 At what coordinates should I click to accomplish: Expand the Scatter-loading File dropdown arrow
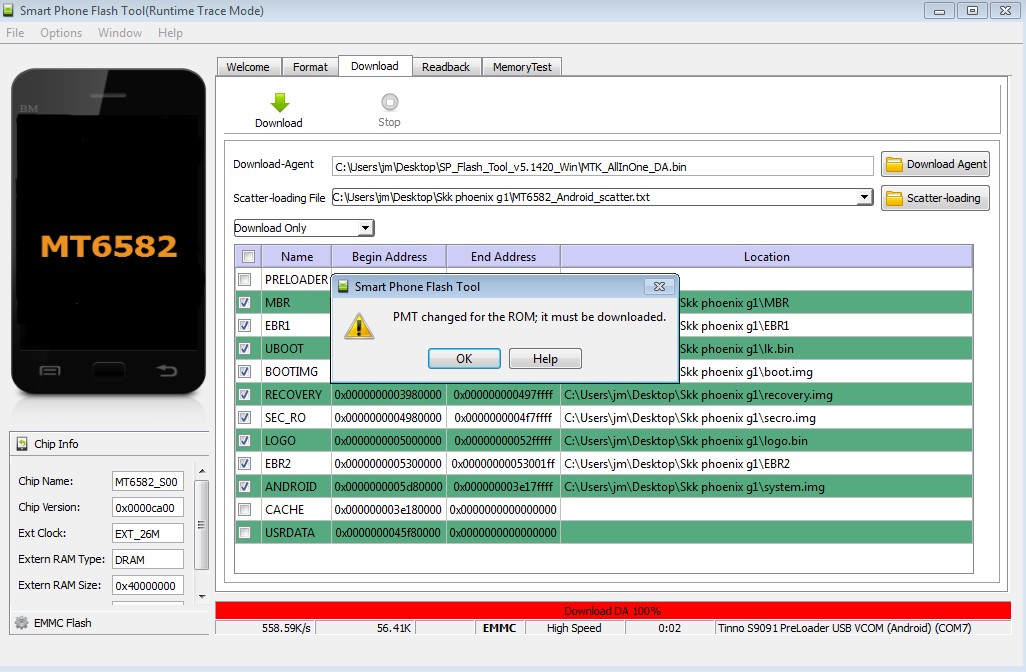pos(864,197)
